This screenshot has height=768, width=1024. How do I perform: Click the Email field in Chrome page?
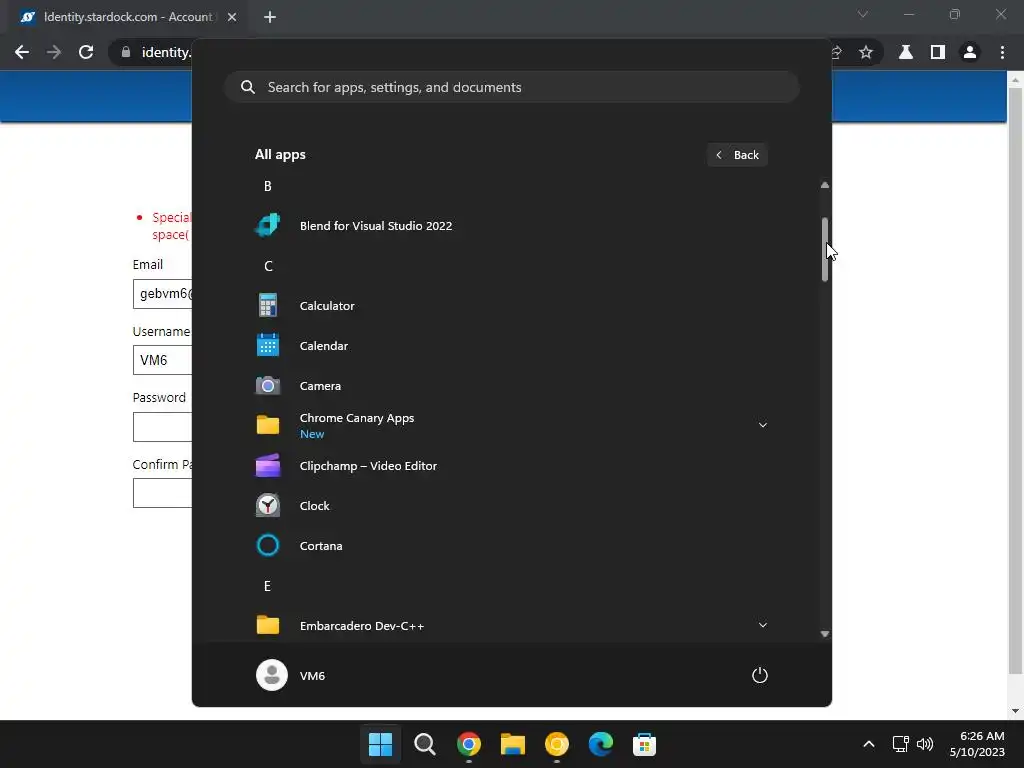[162, 294]
